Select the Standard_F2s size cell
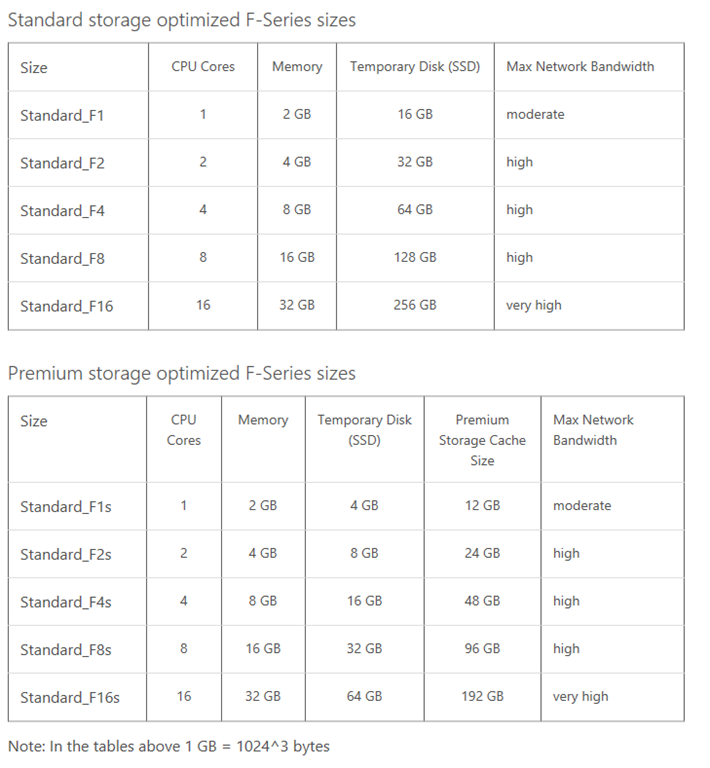The image size is (710, 768). 66,554
